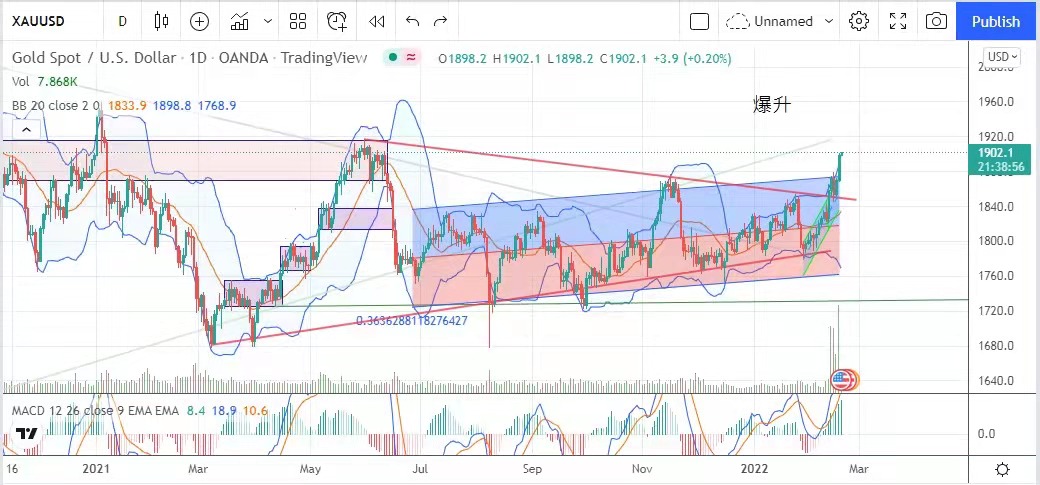Toggle the layout selection square box

click(700, 21)
